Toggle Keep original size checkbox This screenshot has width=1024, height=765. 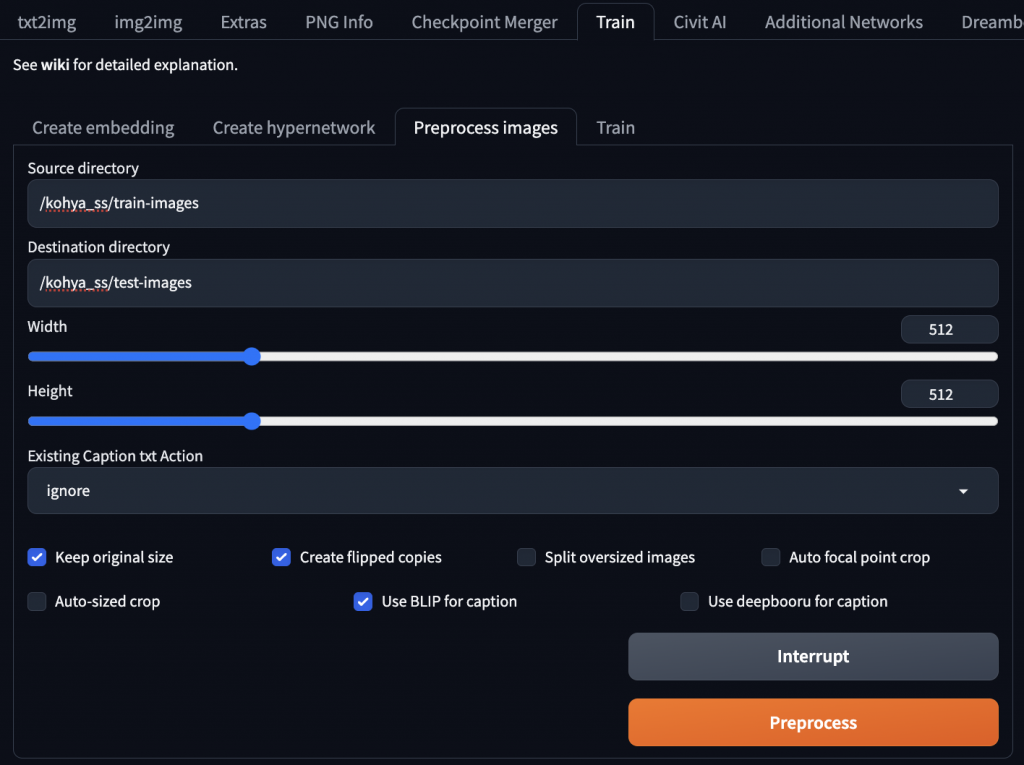pyautogui.click(x=37, y=557)
